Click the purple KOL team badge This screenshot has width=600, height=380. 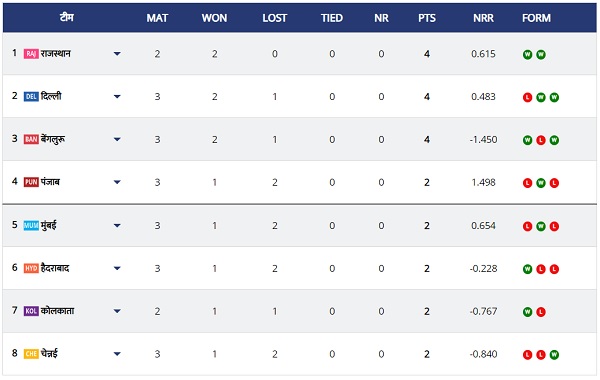[x=31, y=311]
